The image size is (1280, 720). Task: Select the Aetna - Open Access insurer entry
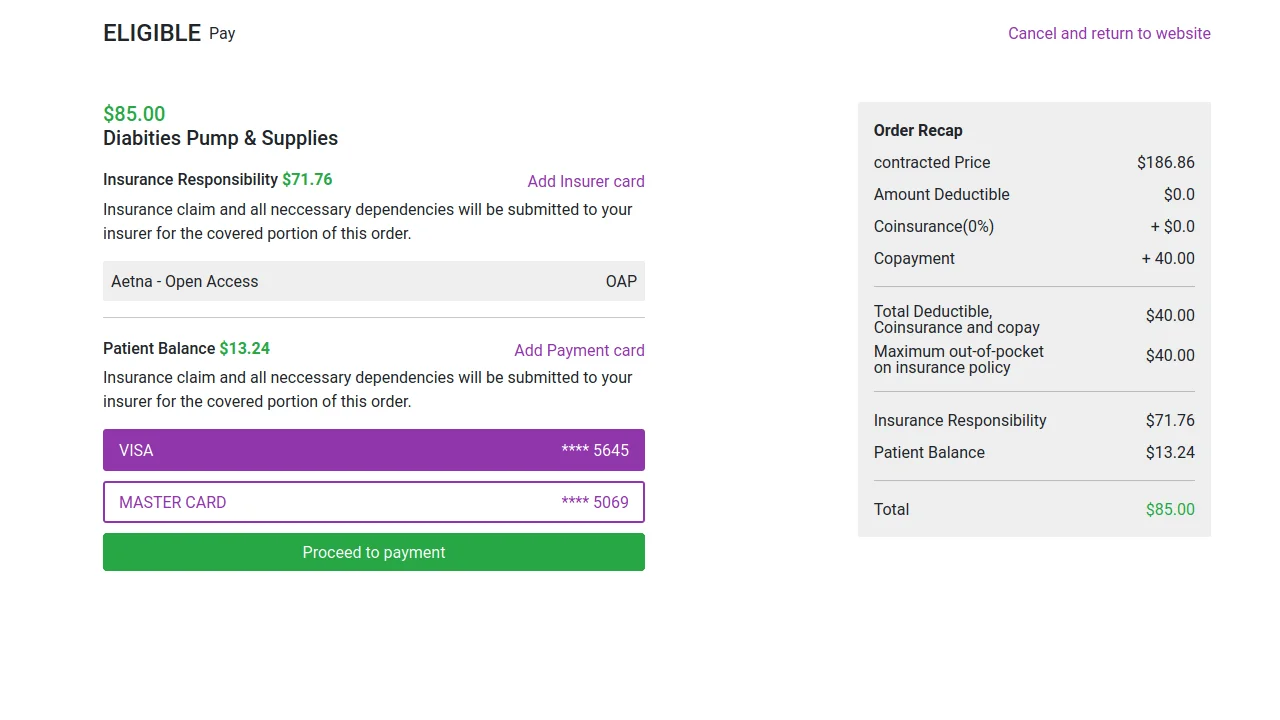[x=184, y=281]
